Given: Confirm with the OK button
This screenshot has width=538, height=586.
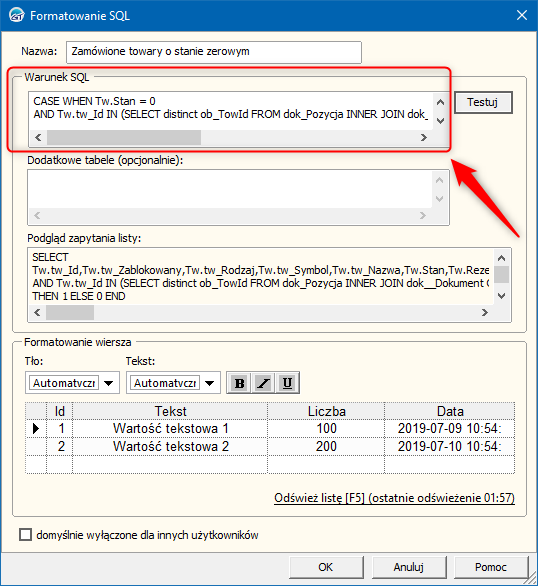Looking at the screenshot, I should (x=326, y=567).
